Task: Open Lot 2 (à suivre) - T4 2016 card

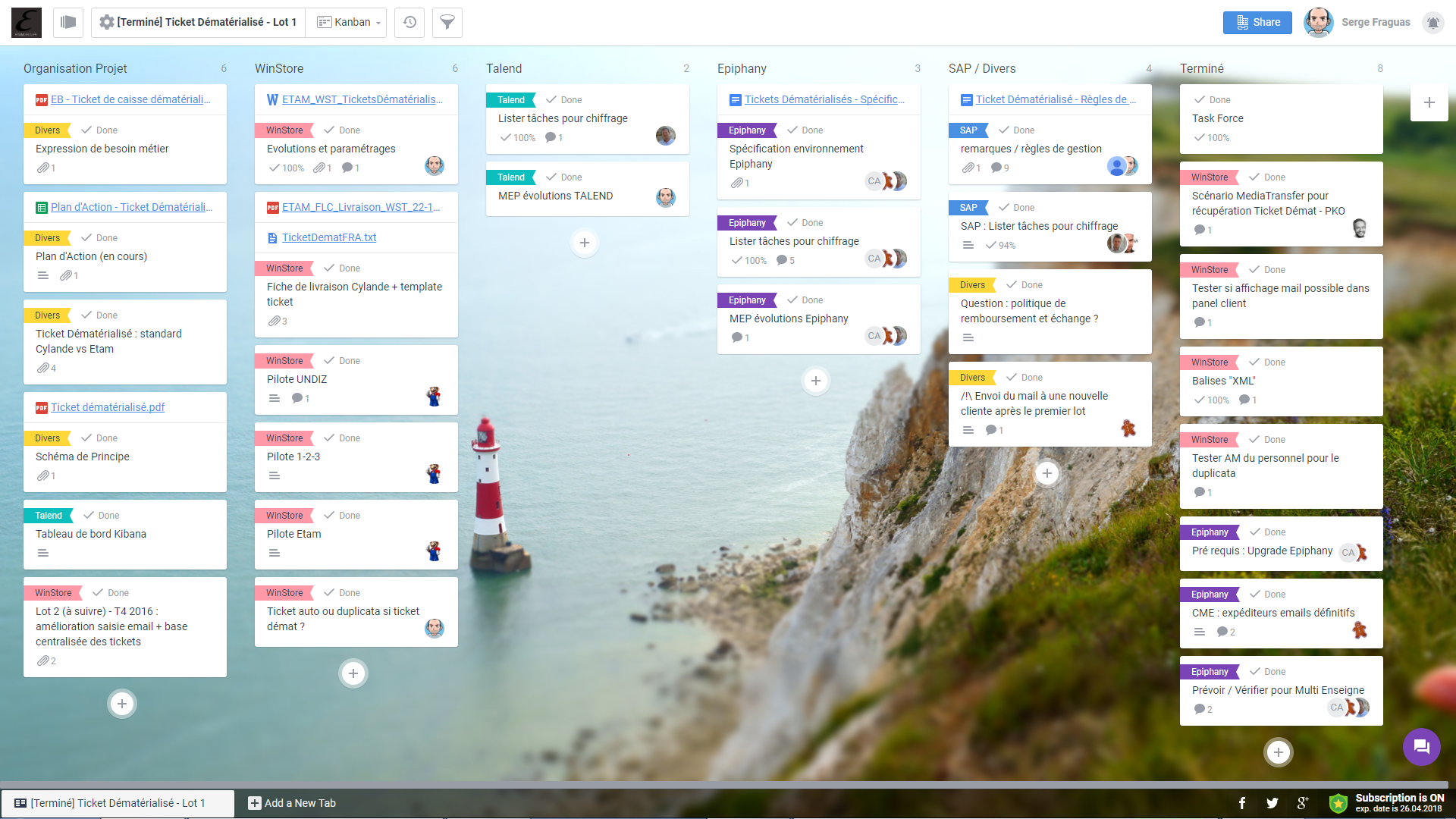Action: pos(125,627)
